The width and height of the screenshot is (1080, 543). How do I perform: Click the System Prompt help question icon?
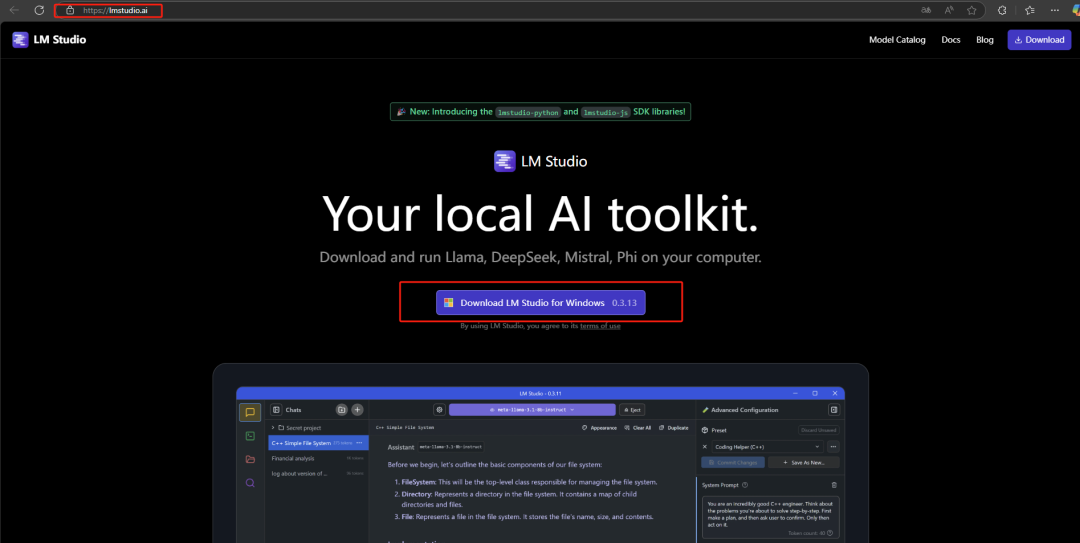(x=745, y=485)
